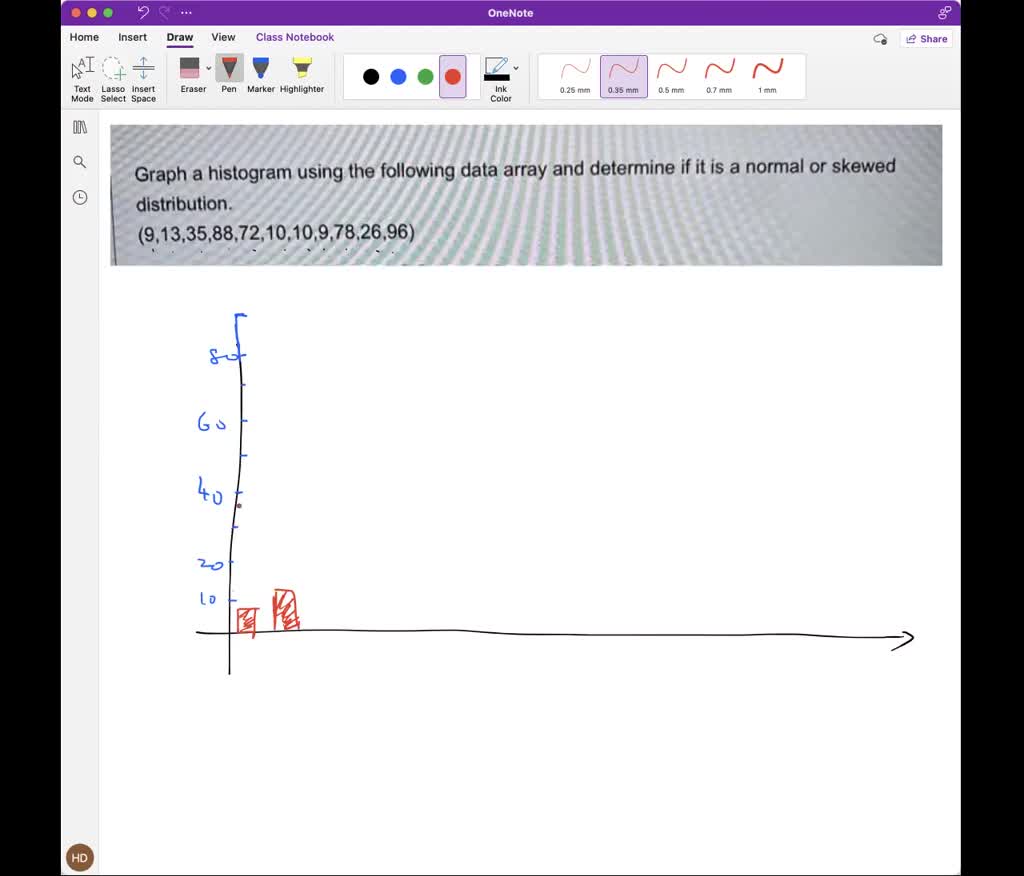Open the Insert tab

point(133,37)
